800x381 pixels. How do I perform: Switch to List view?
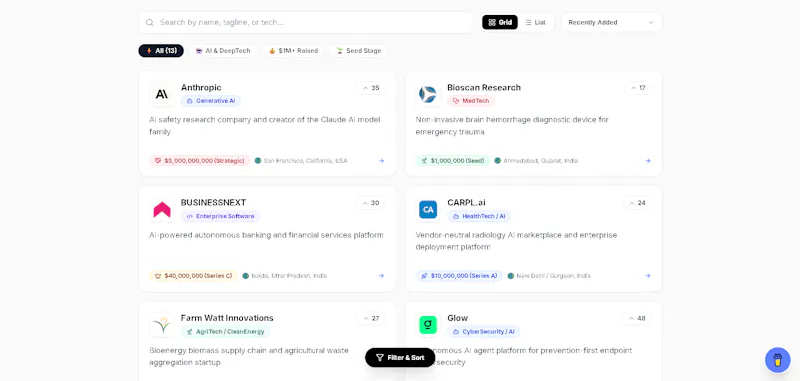click(x=535, y=22)
